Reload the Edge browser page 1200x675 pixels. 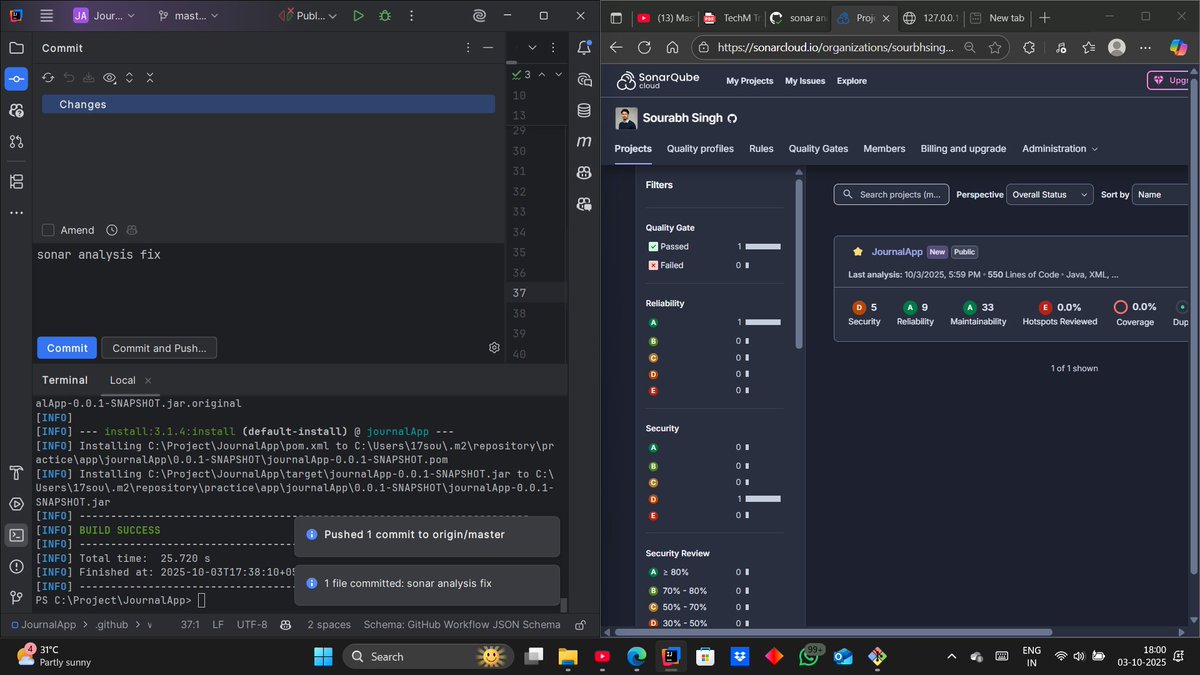point(644,47)
